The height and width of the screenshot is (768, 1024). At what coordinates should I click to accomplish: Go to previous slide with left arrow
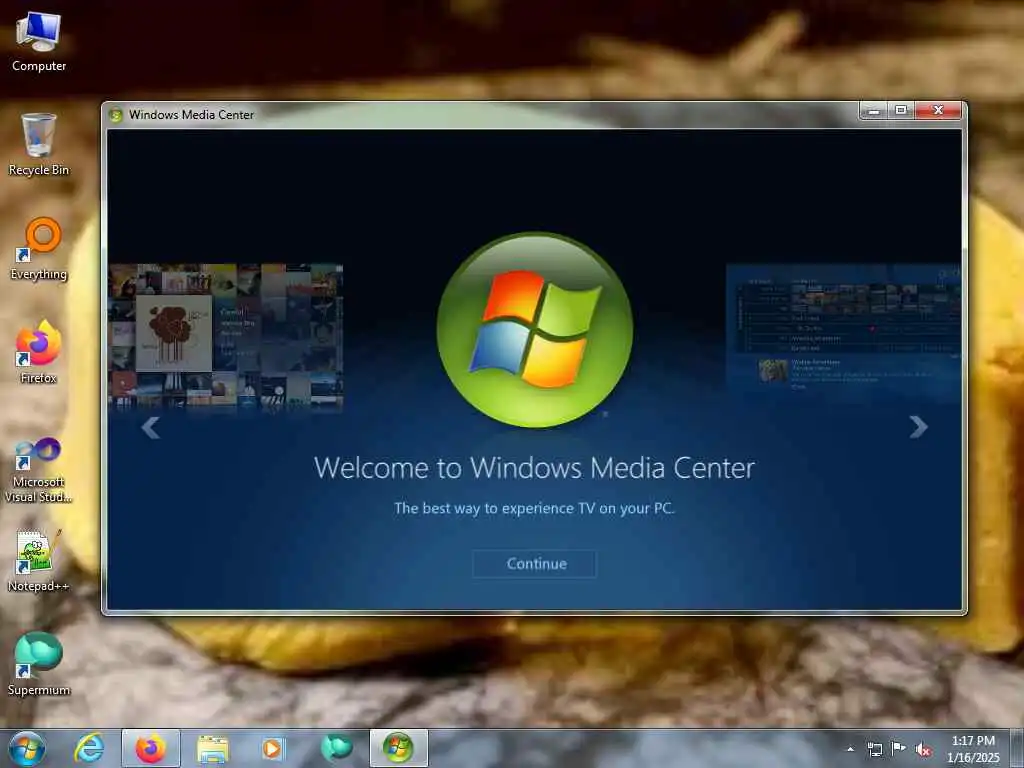pyautogui.click(x=151, y=428)
